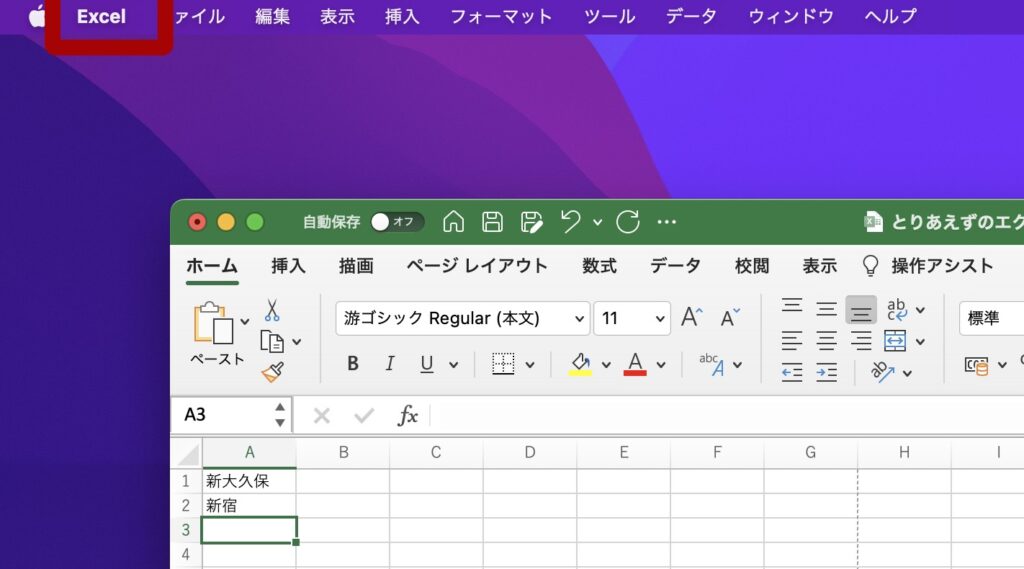Open the 数式 ribbon tab

599,266
